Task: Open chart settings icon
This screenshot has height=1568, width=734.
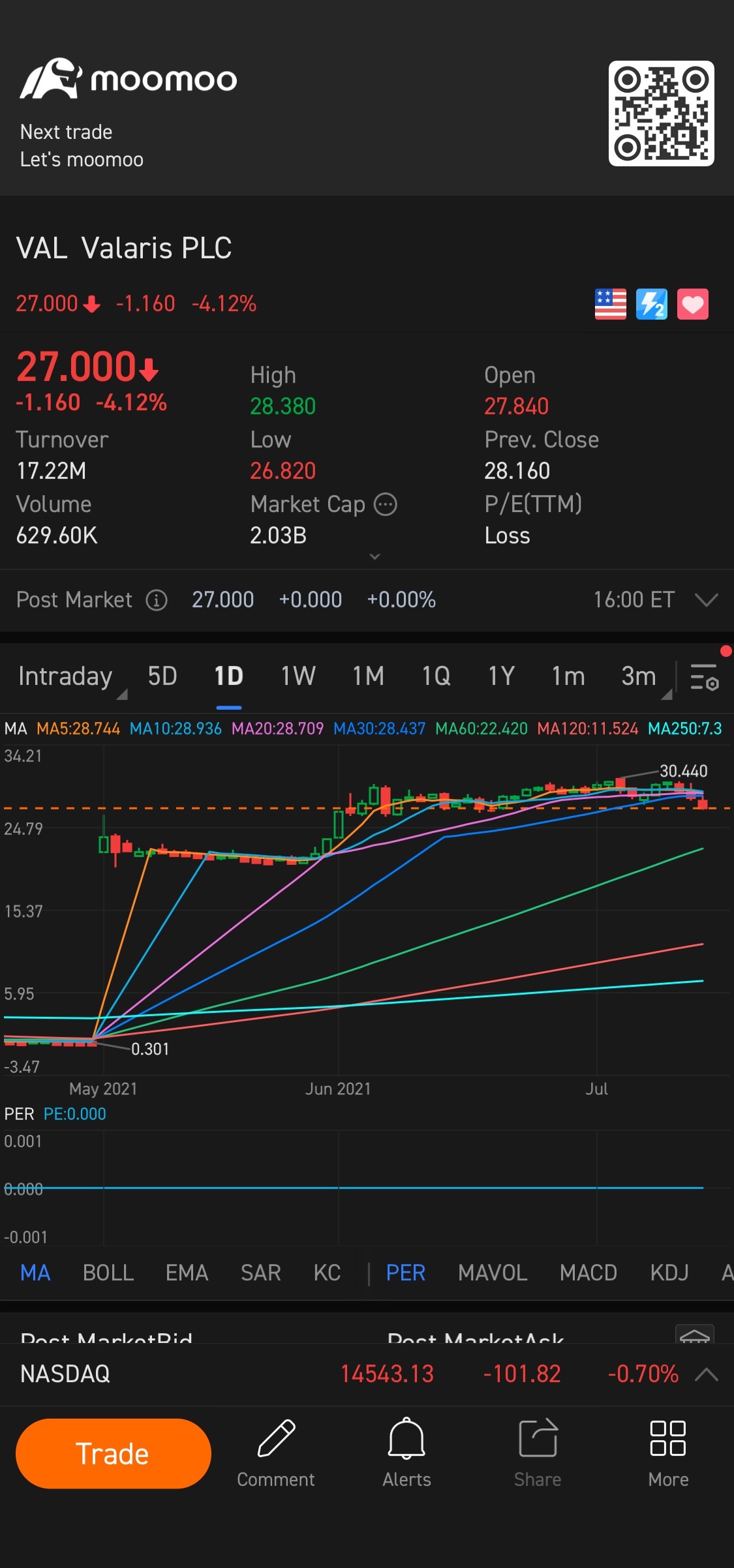Action: pos(705,676)
